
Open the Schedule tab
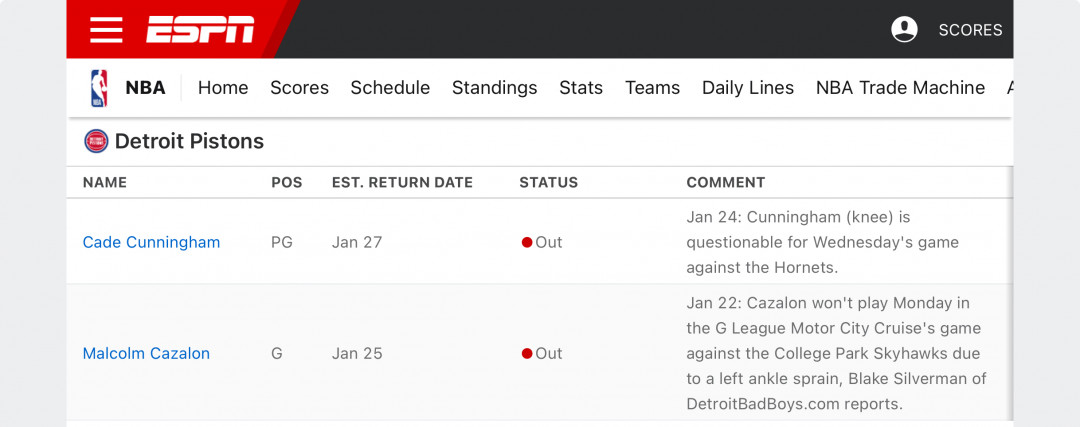[391, 88]
